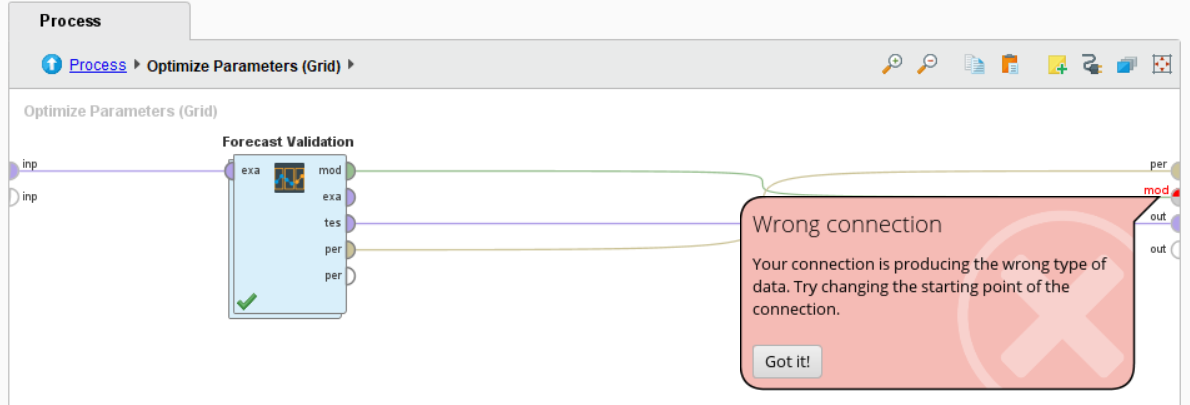Screen dimensions: 1190x405
Task: Click the unconnected second per output port
Action: (x=350, y=275)
